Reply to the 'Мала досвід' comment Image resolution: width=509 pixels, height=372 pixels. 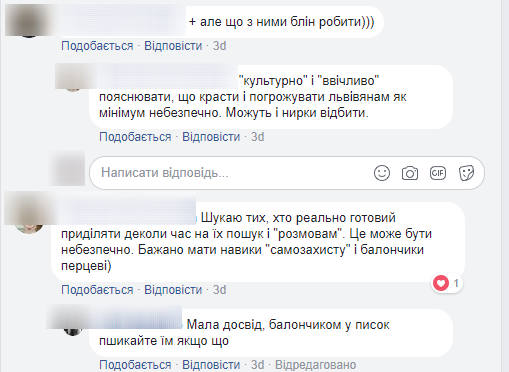[x=211, y=365]
